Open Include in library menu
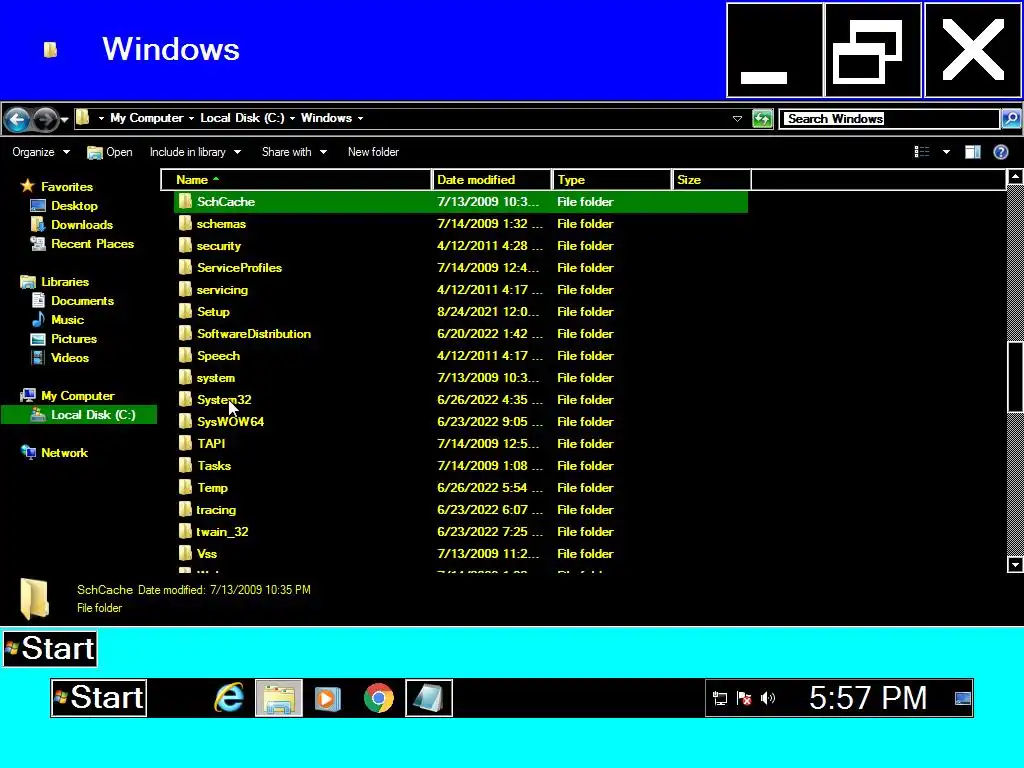Screen dimensions: 1024x768 (x=195, y=152)
